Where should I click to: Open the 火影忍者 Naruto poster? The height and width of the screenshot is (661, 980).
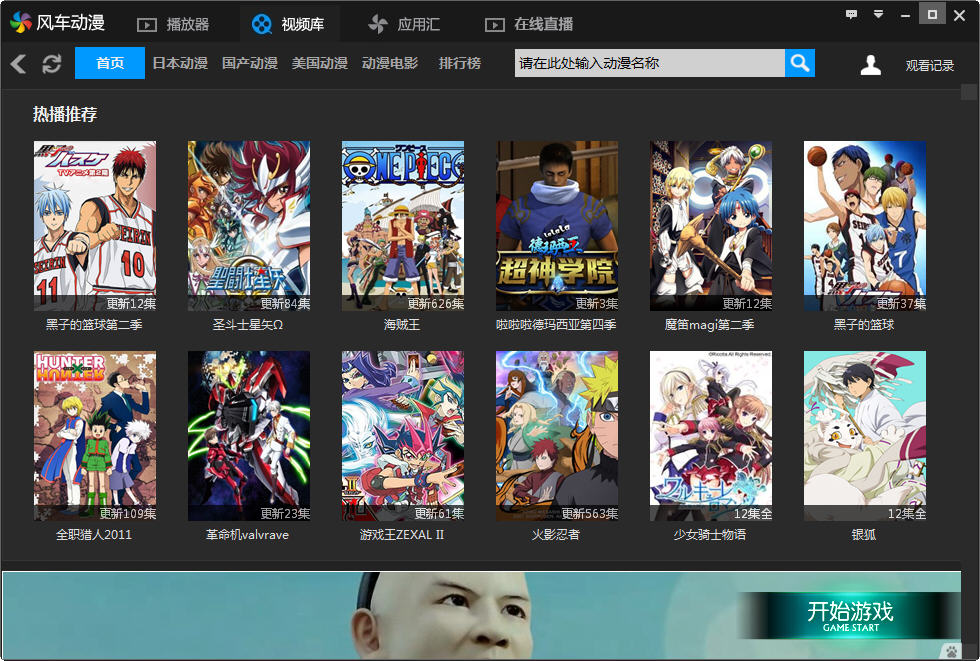pos(557,435)
